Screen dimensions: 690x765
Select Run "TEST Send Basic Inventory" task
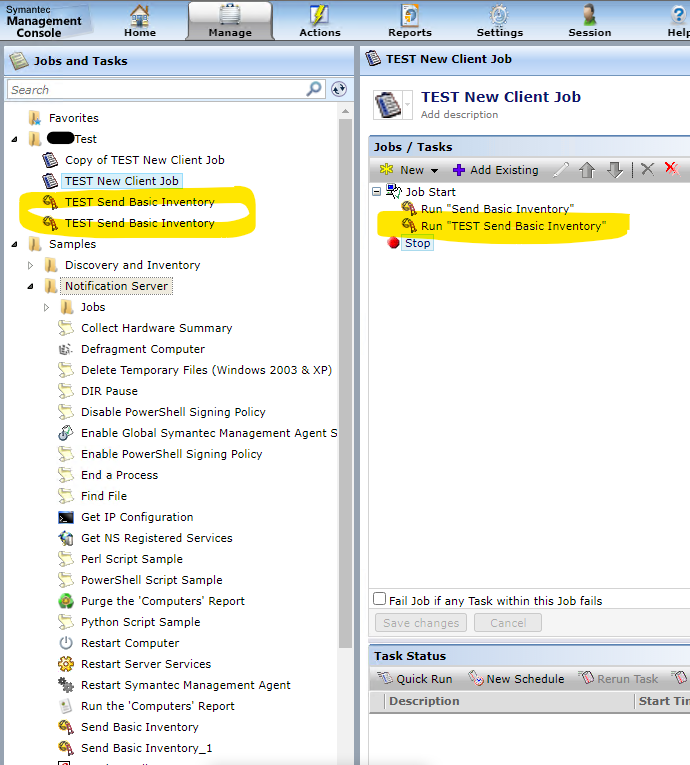tap(513, 226)
